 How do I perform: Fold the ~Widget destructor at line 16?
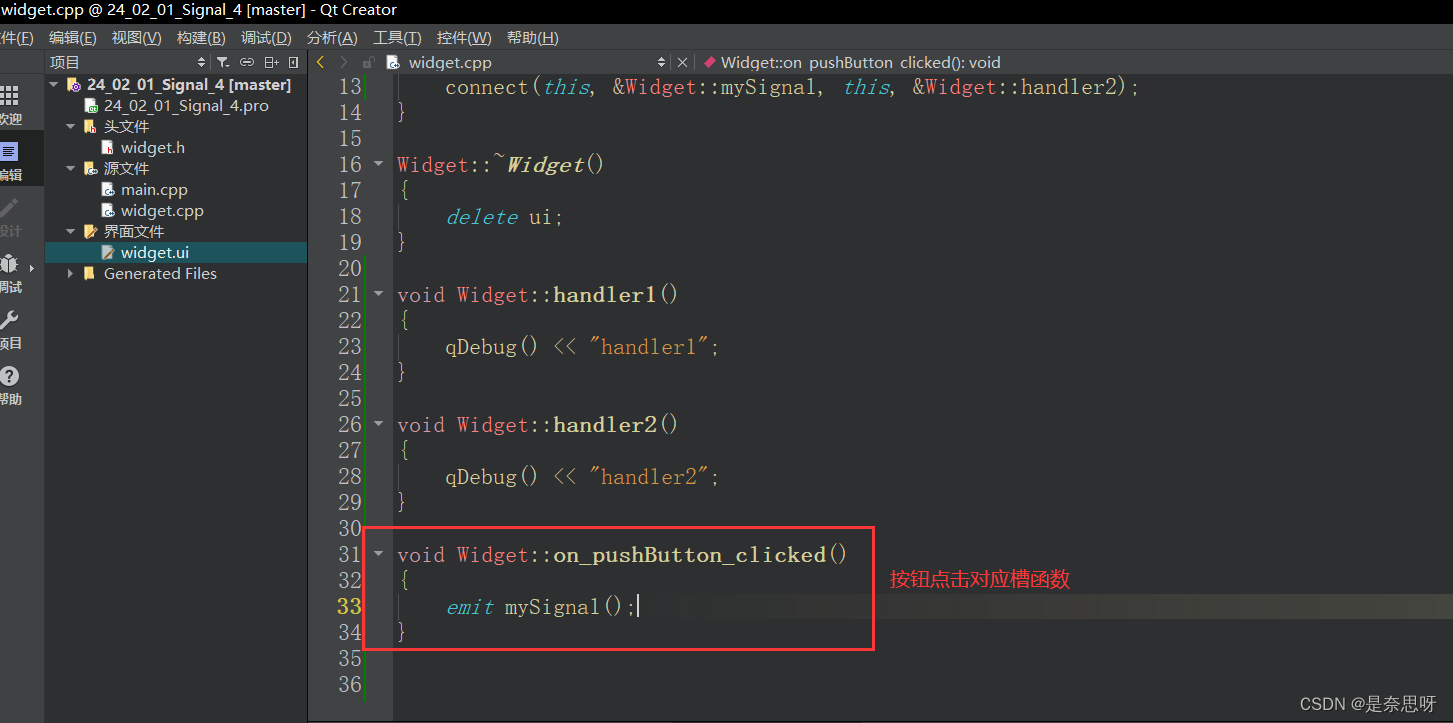378,163
